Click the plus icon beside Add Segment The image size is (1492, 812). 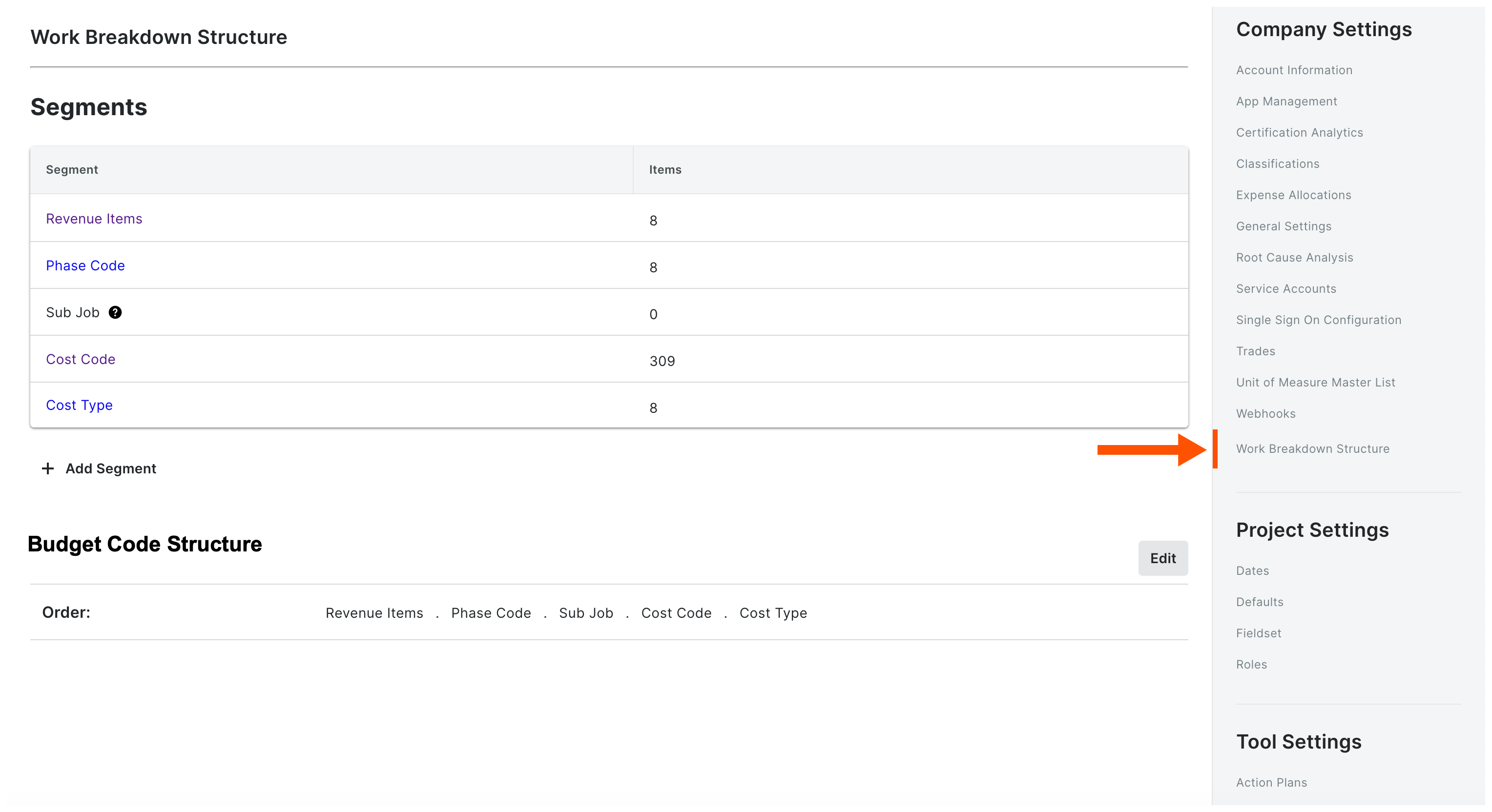[x=48, y=468]
